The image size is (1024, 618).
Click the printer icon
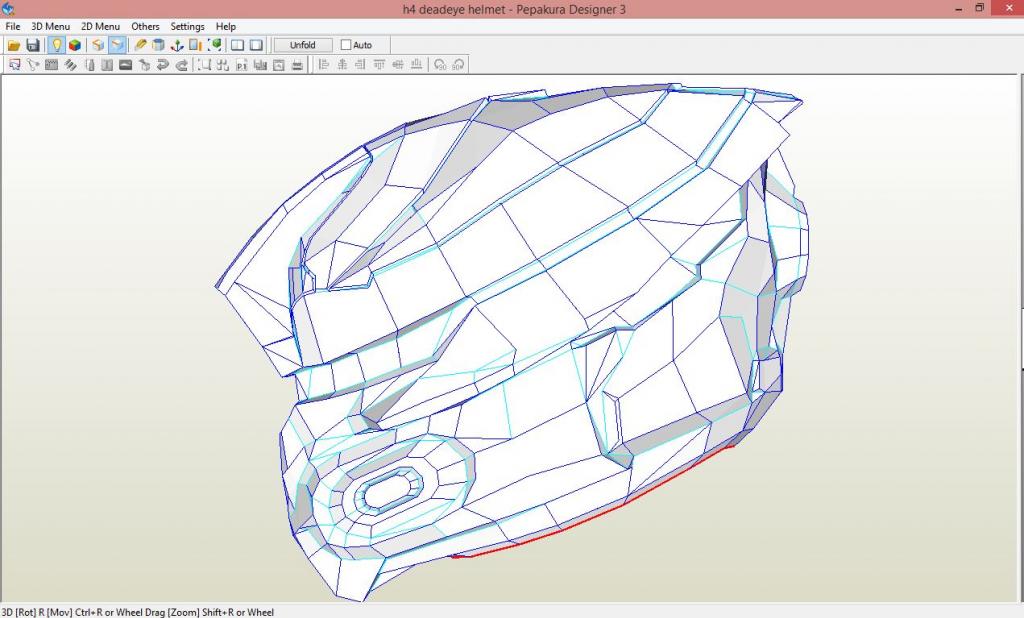coord(297,65)
